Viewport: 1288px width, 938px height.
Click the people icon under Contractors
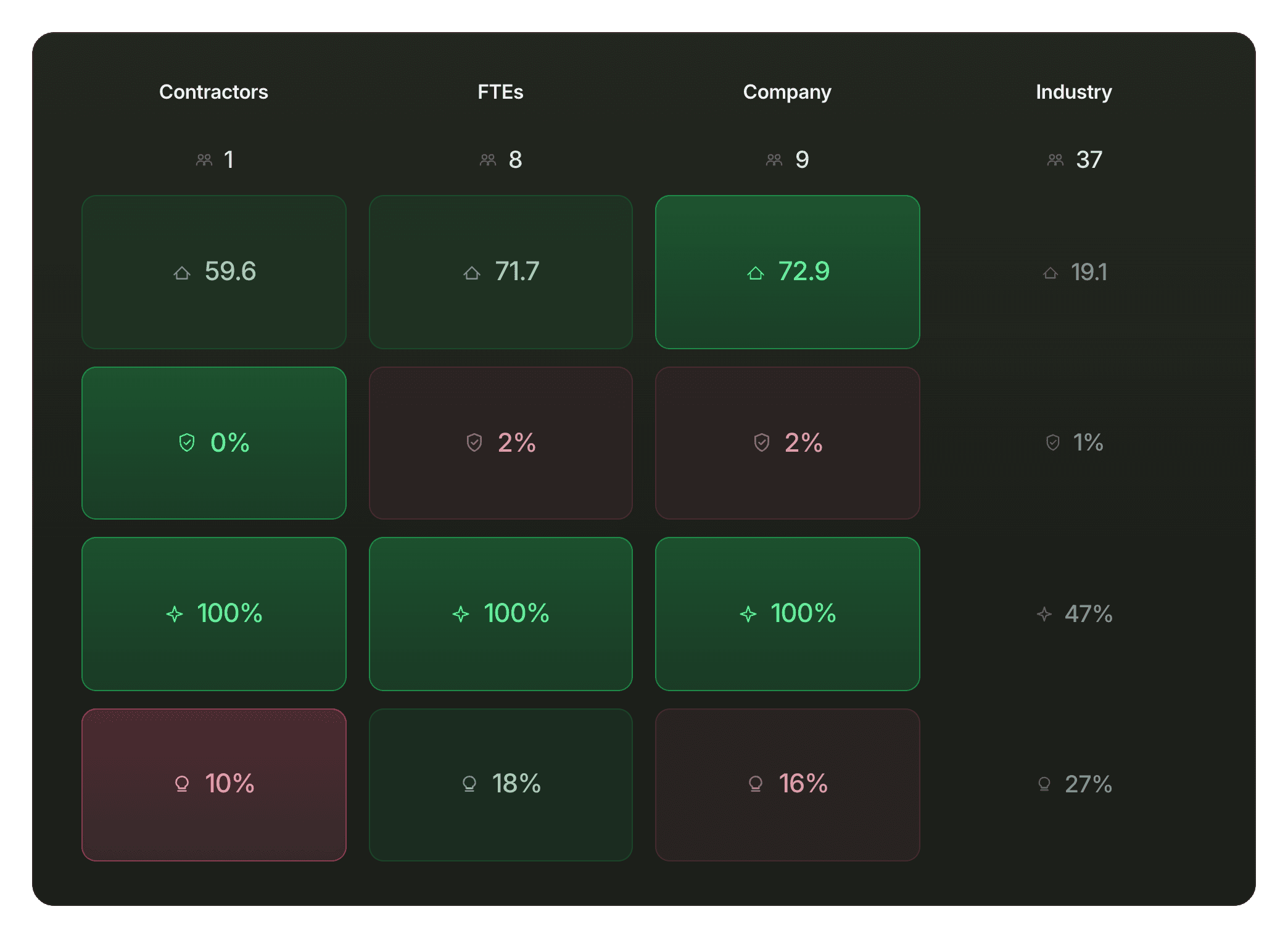(x=204, y=160)
